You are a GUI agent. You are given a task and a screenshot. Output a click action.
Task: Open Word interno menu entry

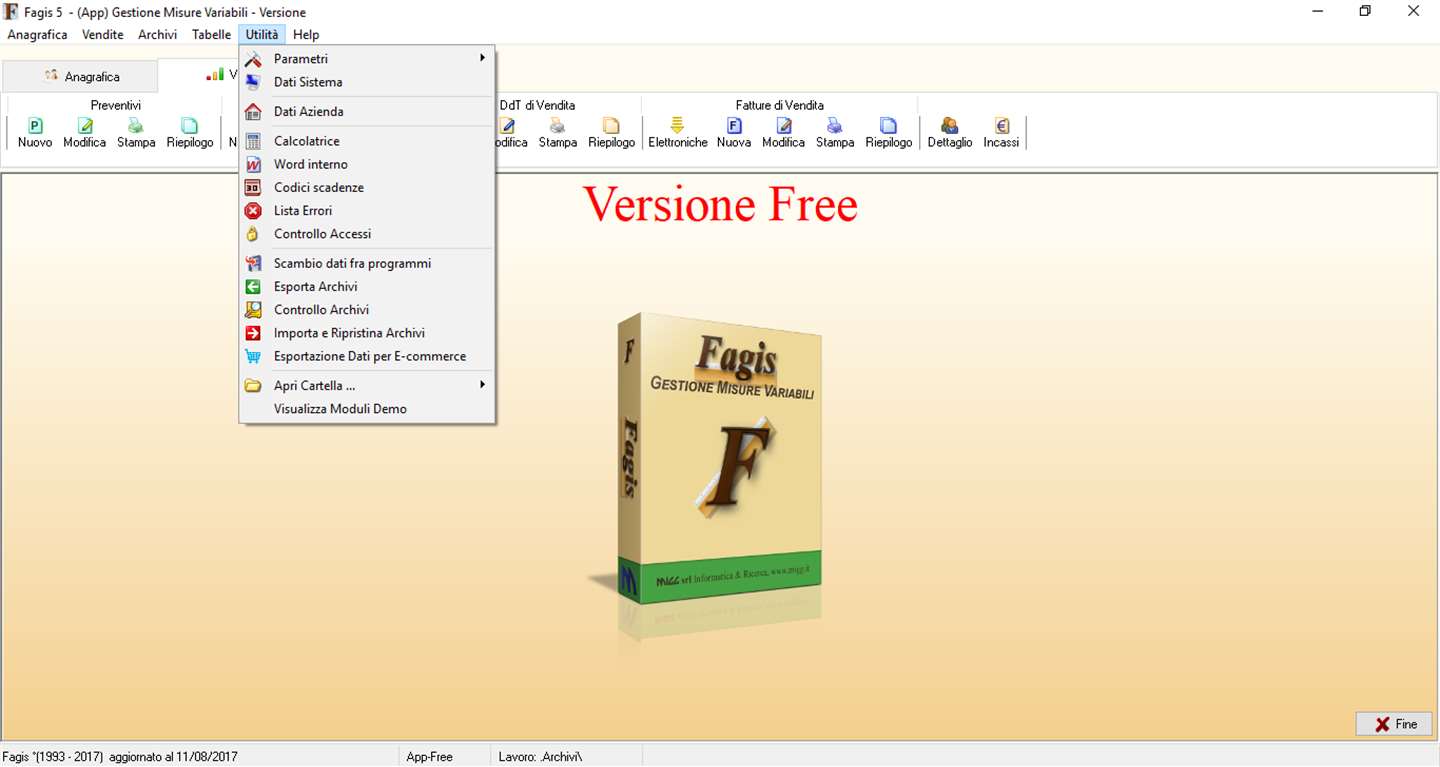click(x=367, y=164)
